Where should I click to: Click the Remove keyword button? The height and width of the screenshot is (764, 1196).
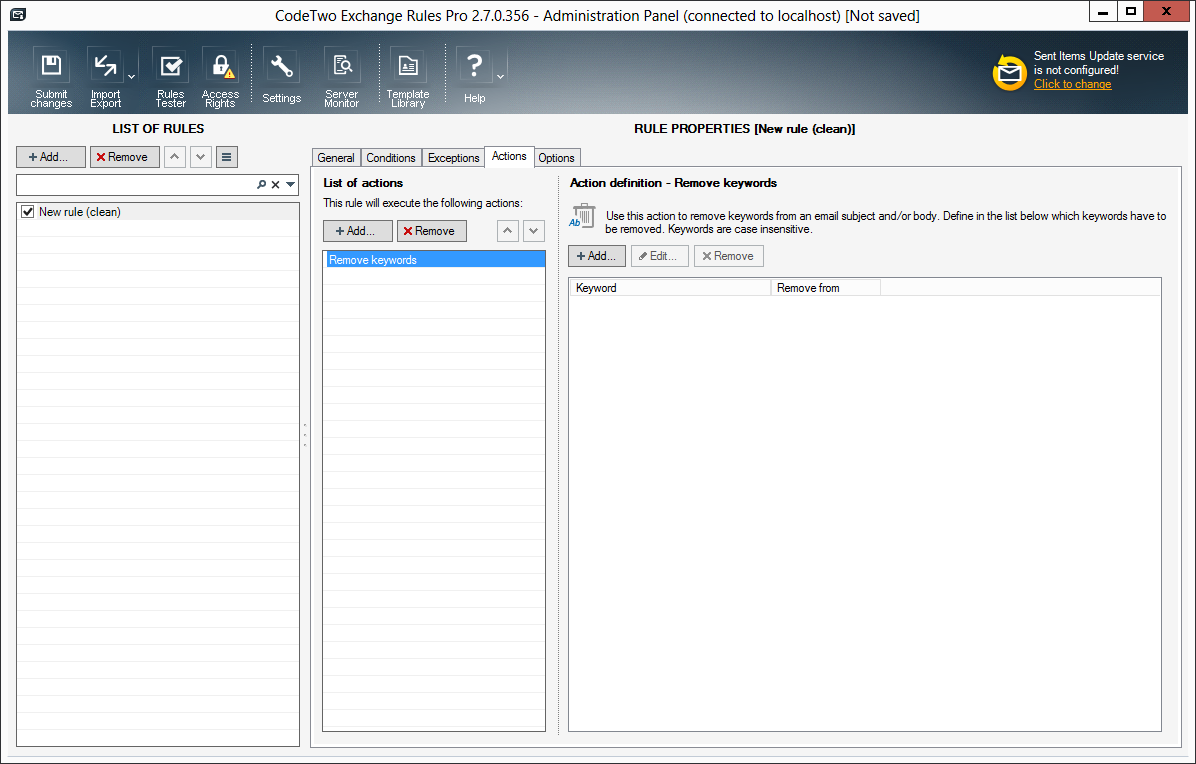tap(728, 256)
